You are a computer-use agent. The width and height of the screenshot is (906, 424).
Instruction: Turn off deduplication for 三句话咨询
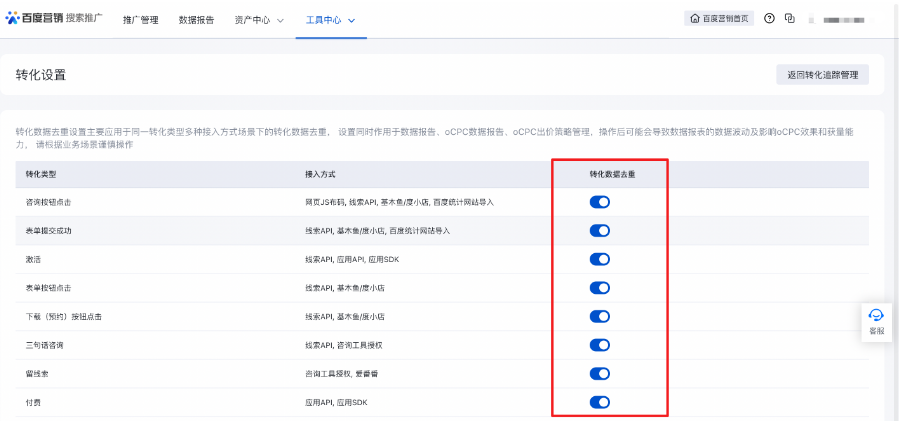coord(600,346)
